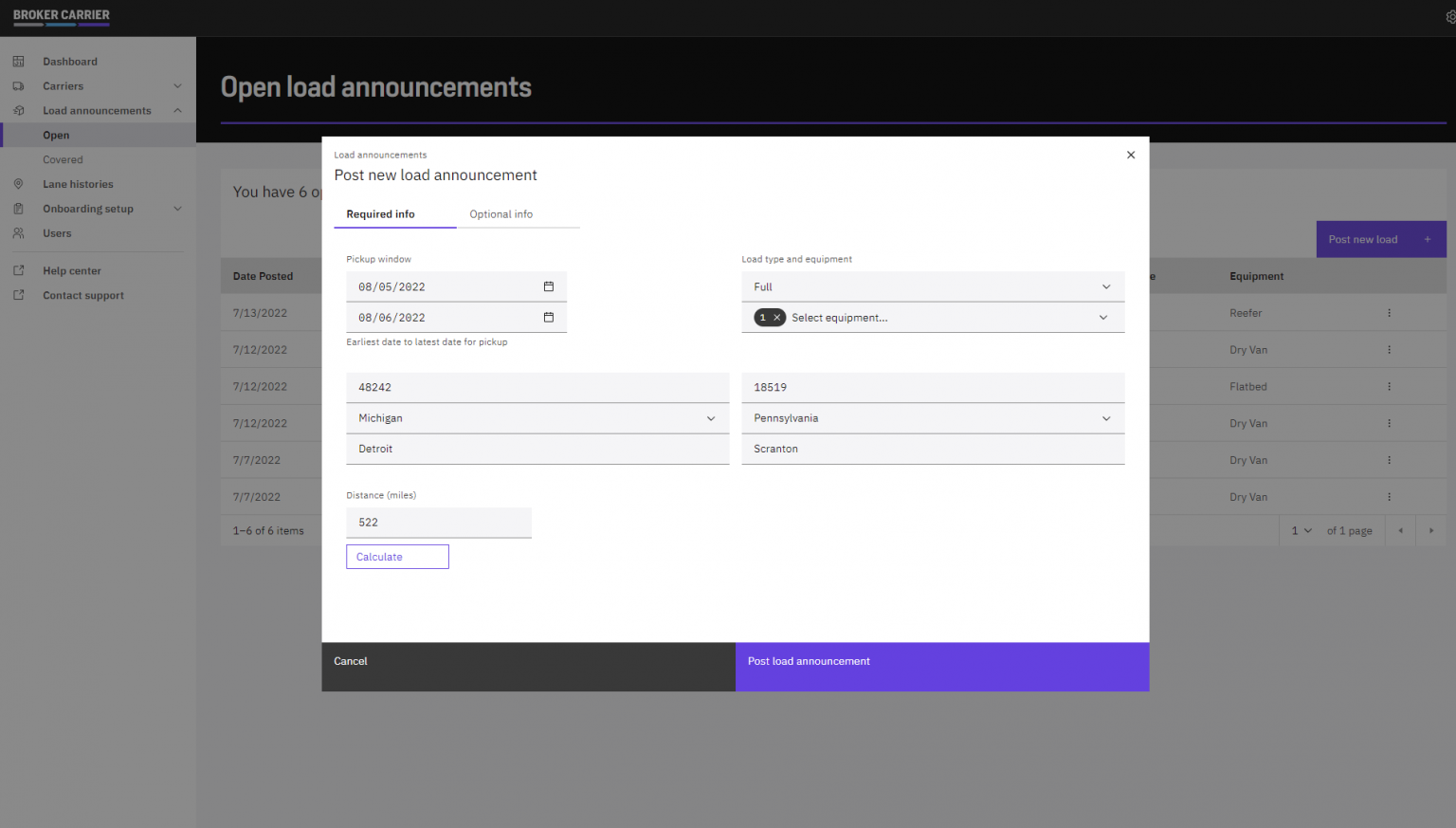Click the Carriers truck icon
1456x828 pixels.
(x=18, y=86)
